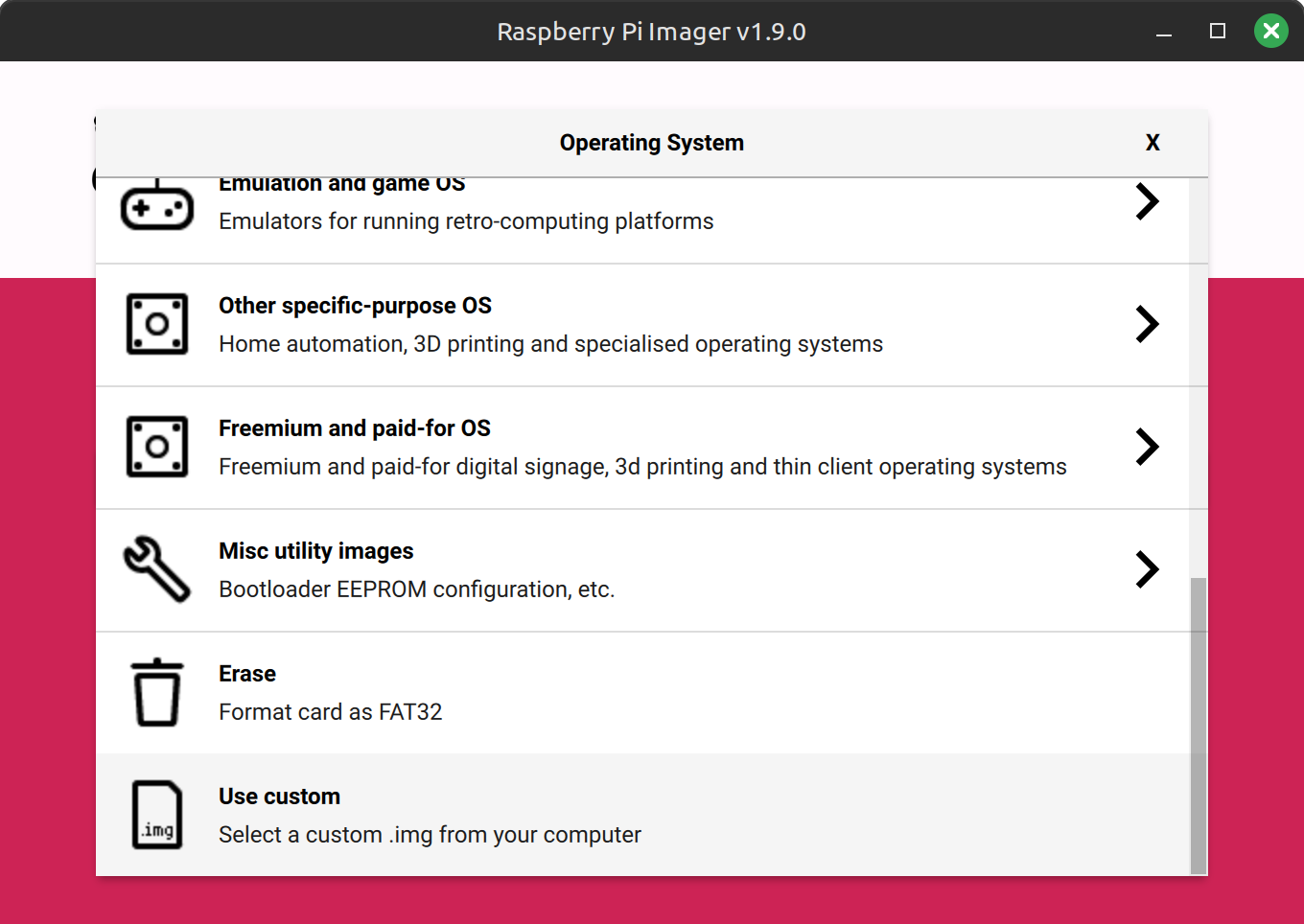Click 'Home automation, 3D printing' description text
1304x924 pixels.
click(x=550, y=344)
